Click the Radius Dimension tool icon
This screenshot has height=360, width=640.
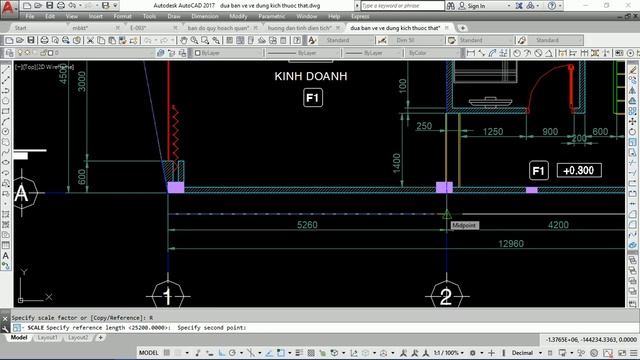(517, 53)
